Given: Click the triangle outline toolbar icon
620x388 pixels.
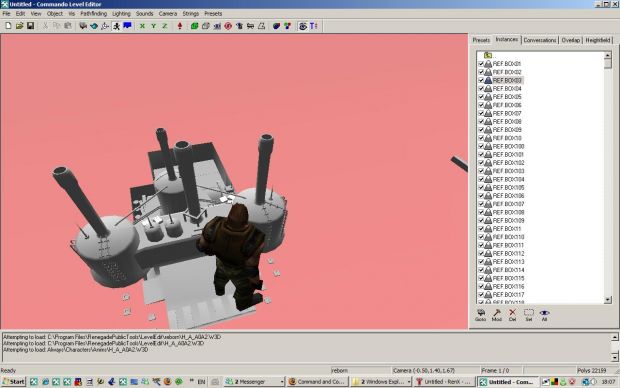Looking at the screenshot, I should pyautogui.click(x=262, y=26).
